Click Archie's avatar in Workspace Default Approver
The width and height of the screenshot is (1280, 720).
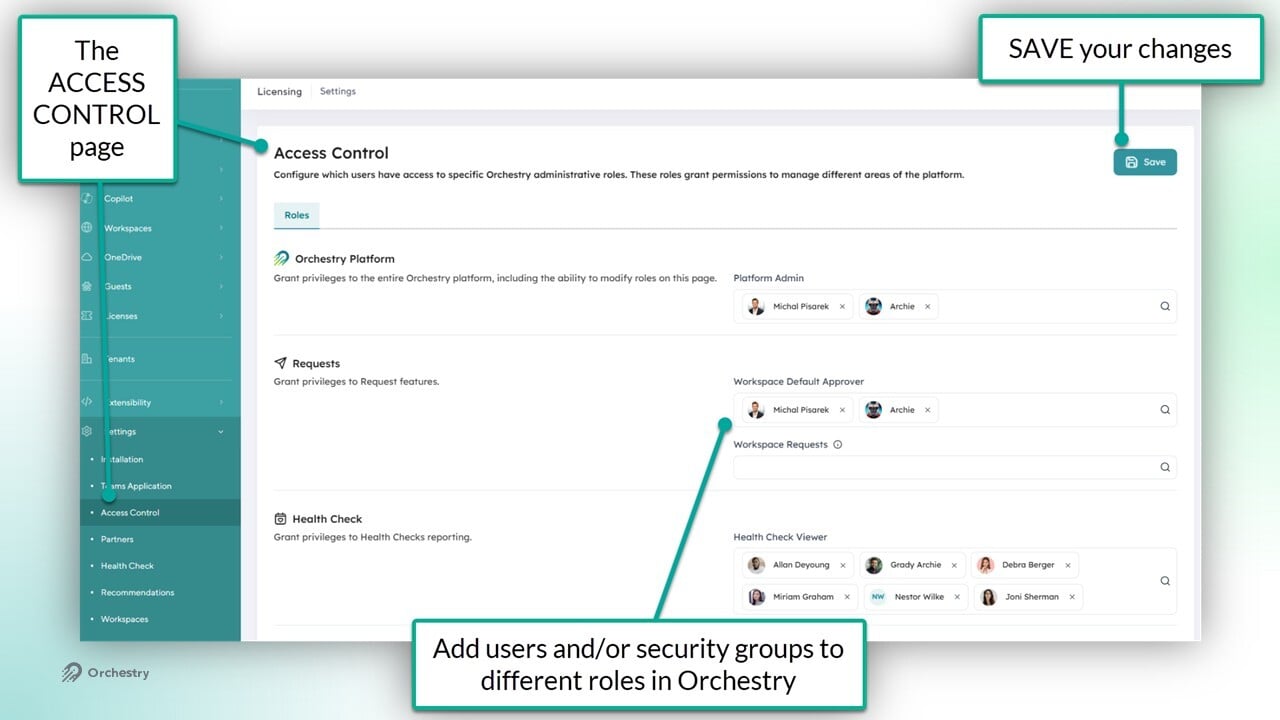pos(873,410)
